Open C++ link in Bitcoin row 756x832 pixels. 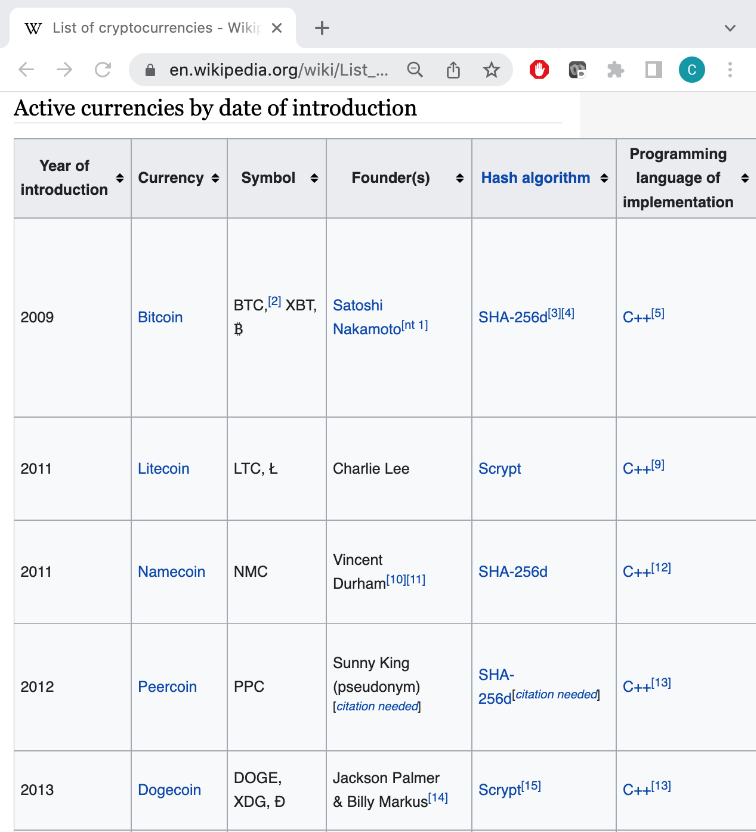click(x=636, y=317)
